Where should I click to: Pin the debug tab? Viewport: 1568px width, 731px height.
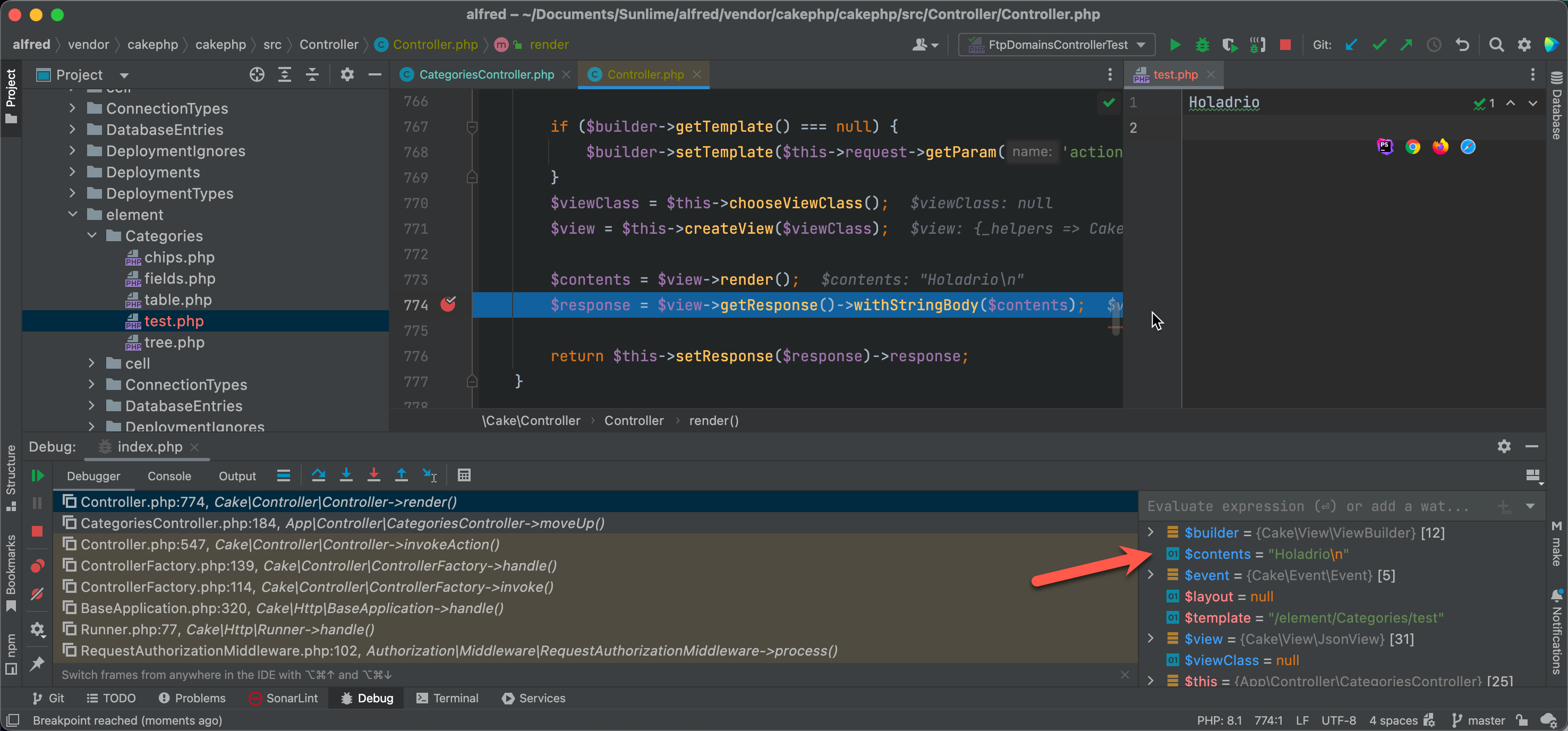coord(37,664)
